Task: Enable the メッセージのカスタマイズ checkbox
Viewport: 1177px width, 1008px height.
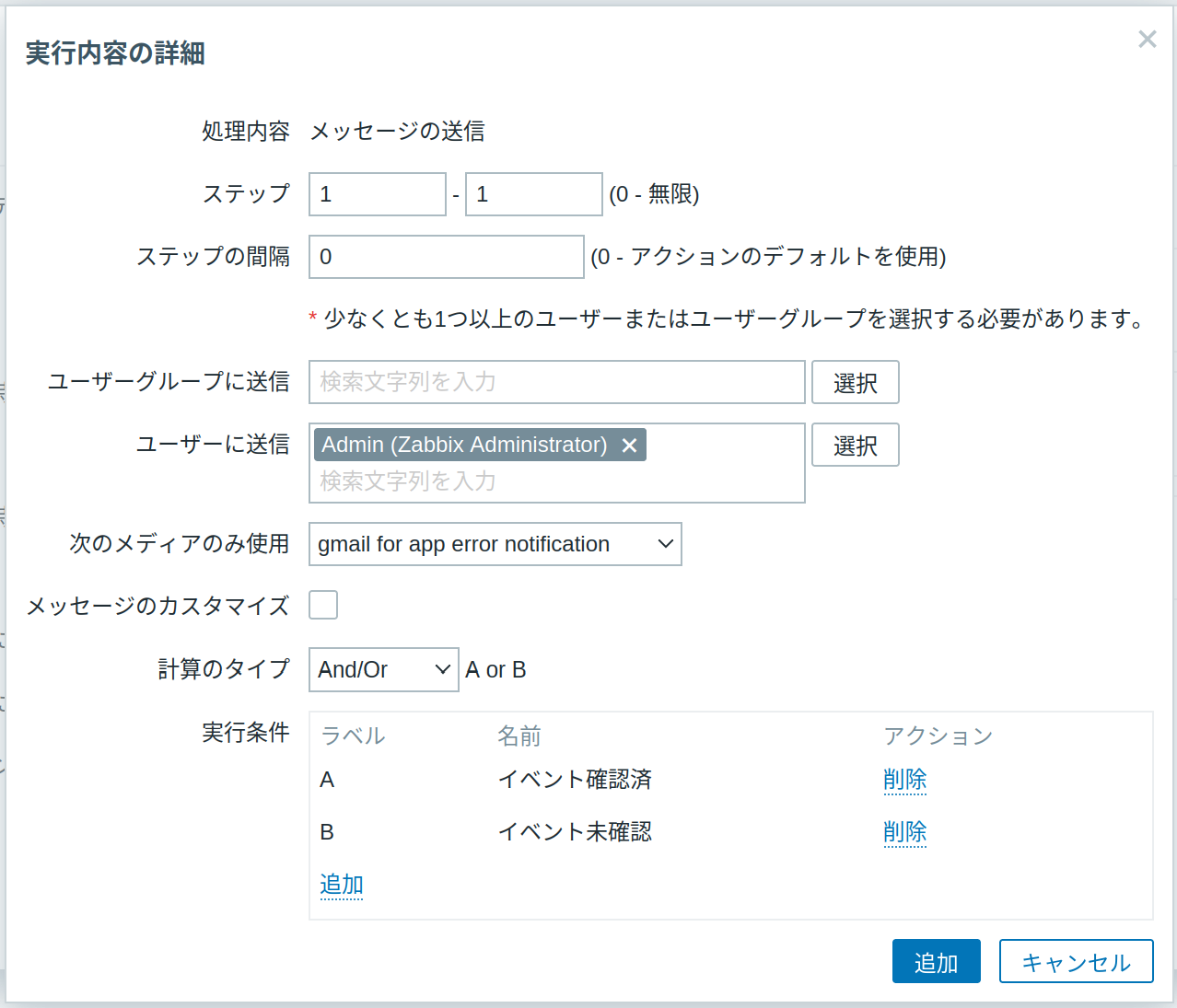Action: [x=323, y=605]
